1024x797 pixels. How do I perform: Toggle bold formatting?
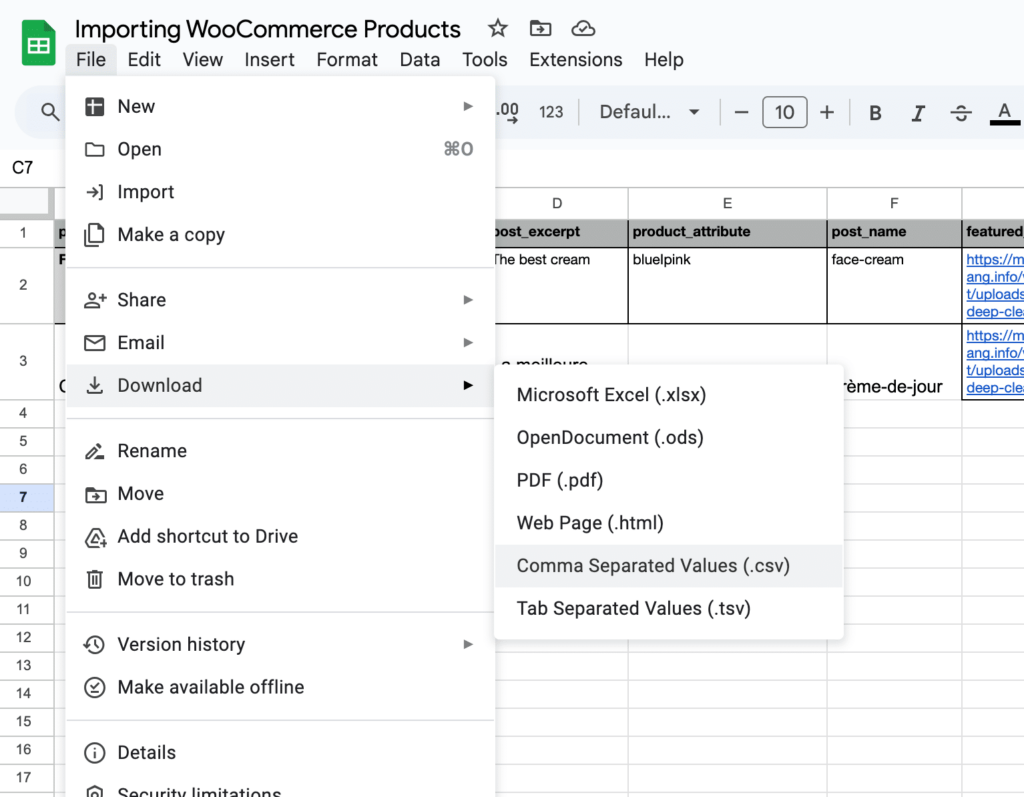(x=875, y=113)
